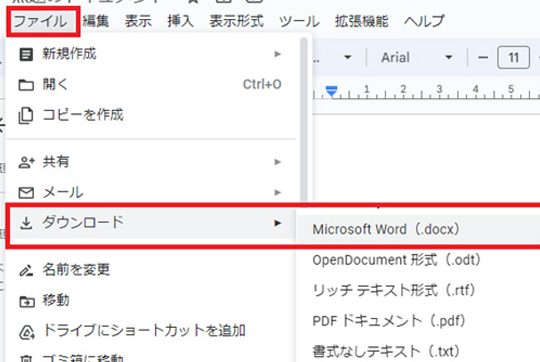Open the Arial font dropdown
Screen dimensions: 540x362
pyautogui.click(x=417, y=57)
